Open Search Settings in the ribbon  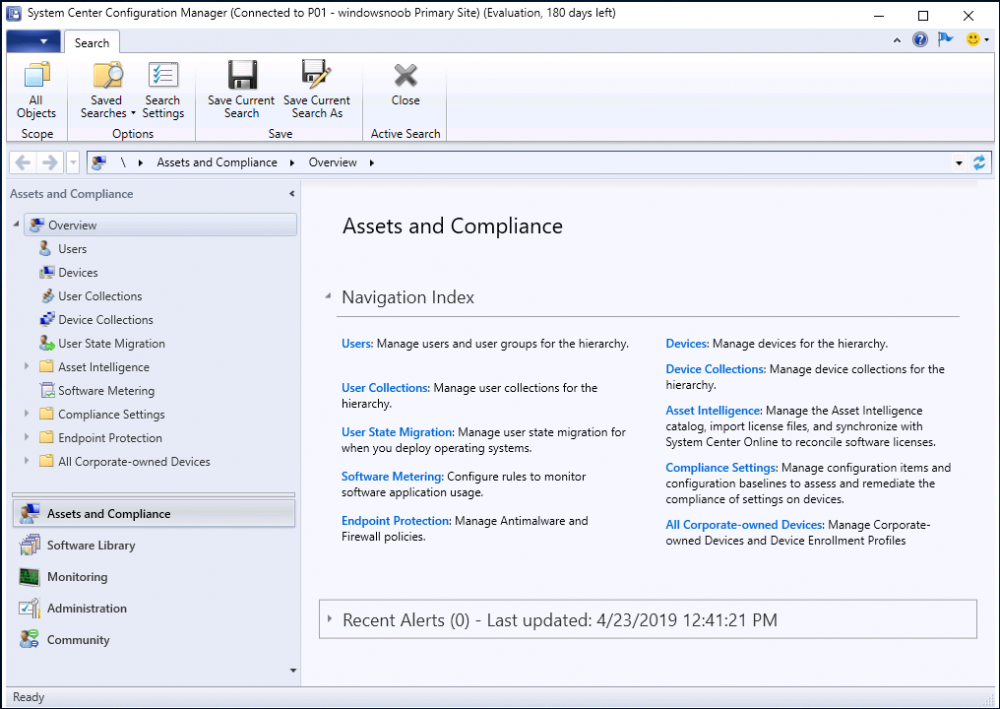click(163, 89)
